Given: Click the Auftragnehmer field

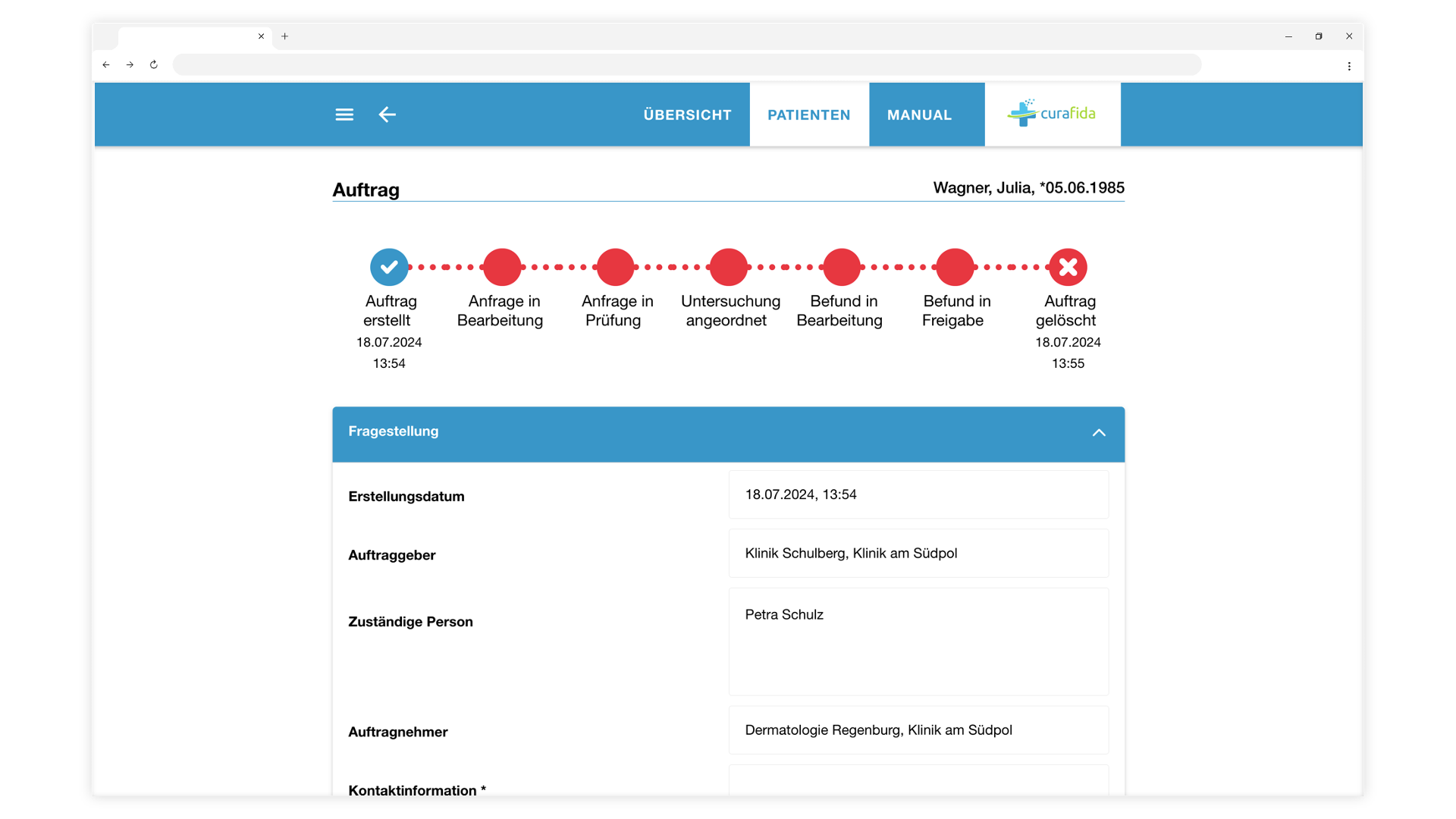Looking at the screenshot, I should click(918, 730).
